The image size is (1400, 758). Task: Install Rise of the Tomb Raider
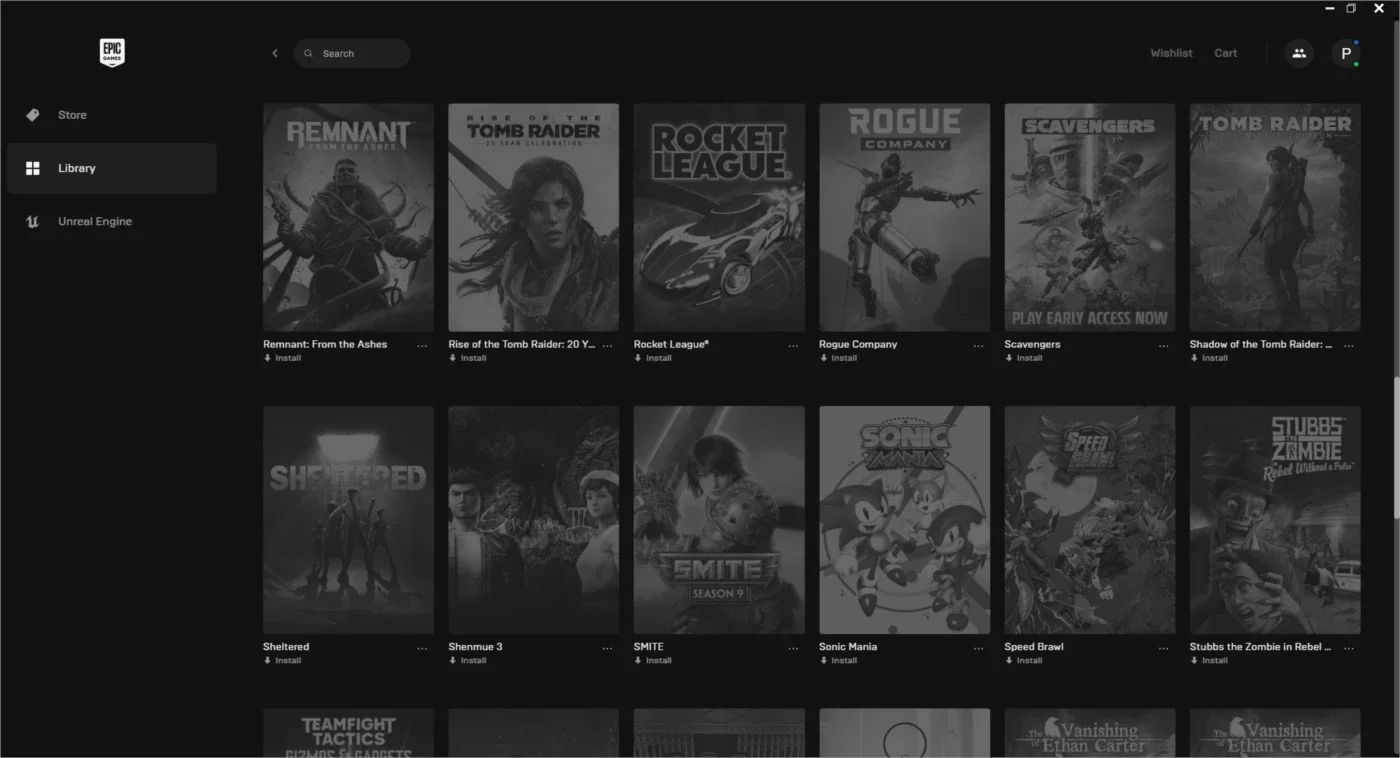tap(467, 358)
